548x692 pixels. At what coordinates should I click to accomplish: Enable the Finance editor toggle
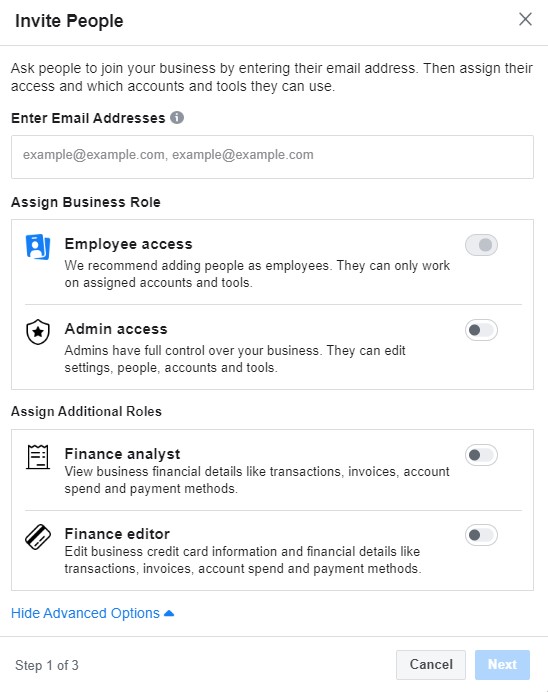pyautogui.click(x=481, y=535)
